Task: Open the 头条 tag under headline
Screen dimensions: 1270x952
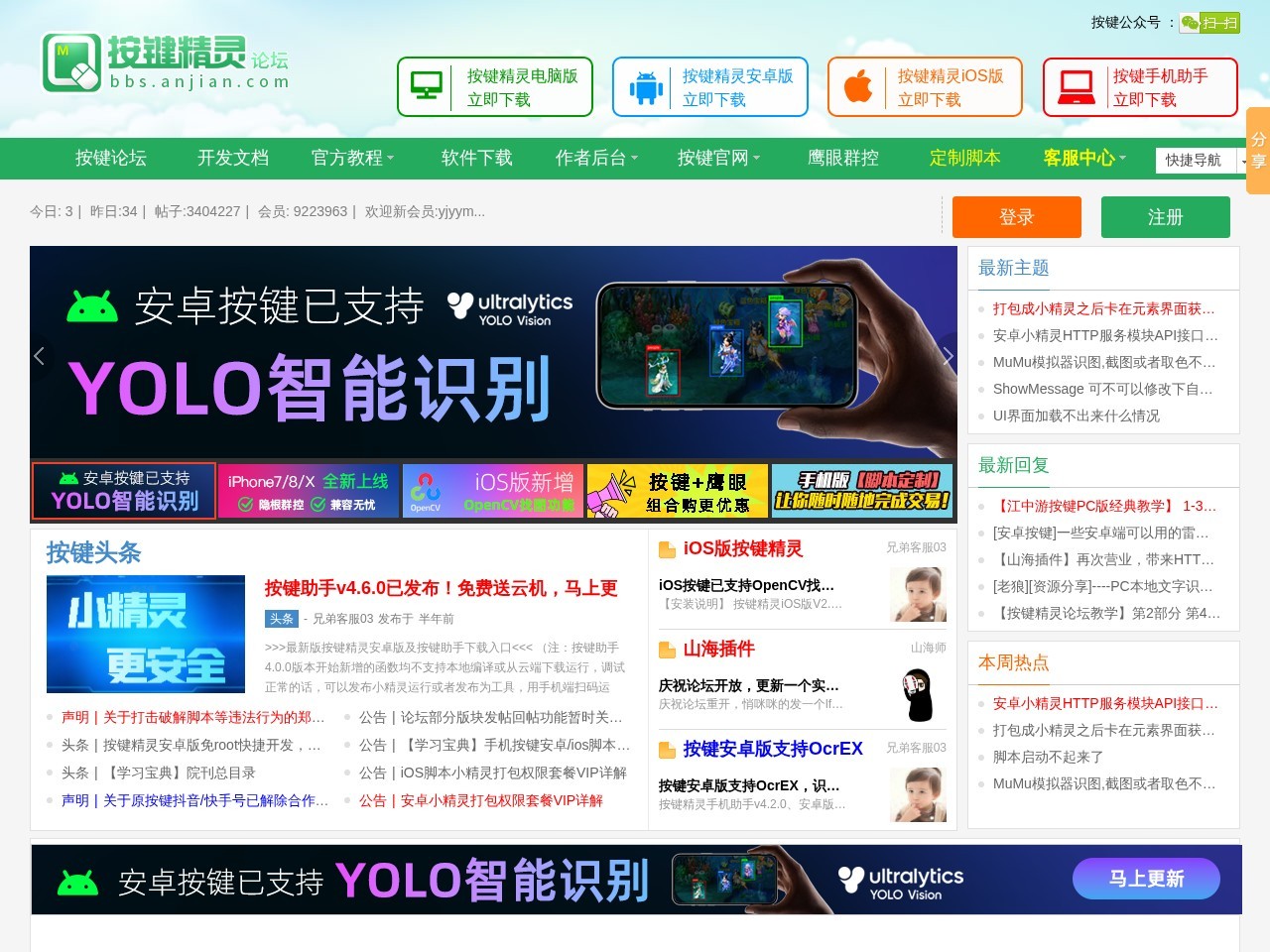Action: click(x=281, y=619)
